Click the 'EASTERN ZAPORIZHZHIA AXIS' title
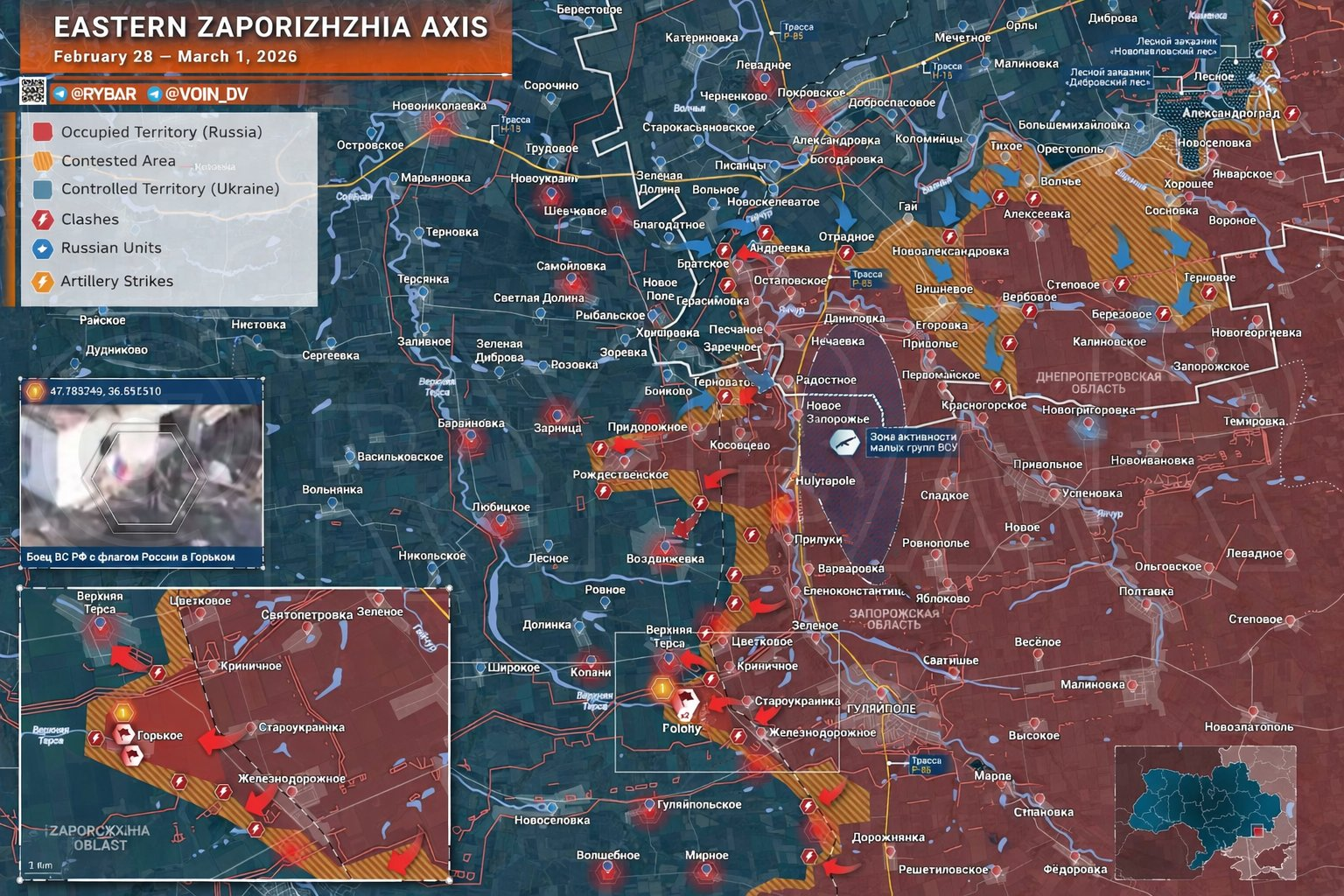Screen dimensions: 1344x896 pyautogui.click(x=271, y=27)
